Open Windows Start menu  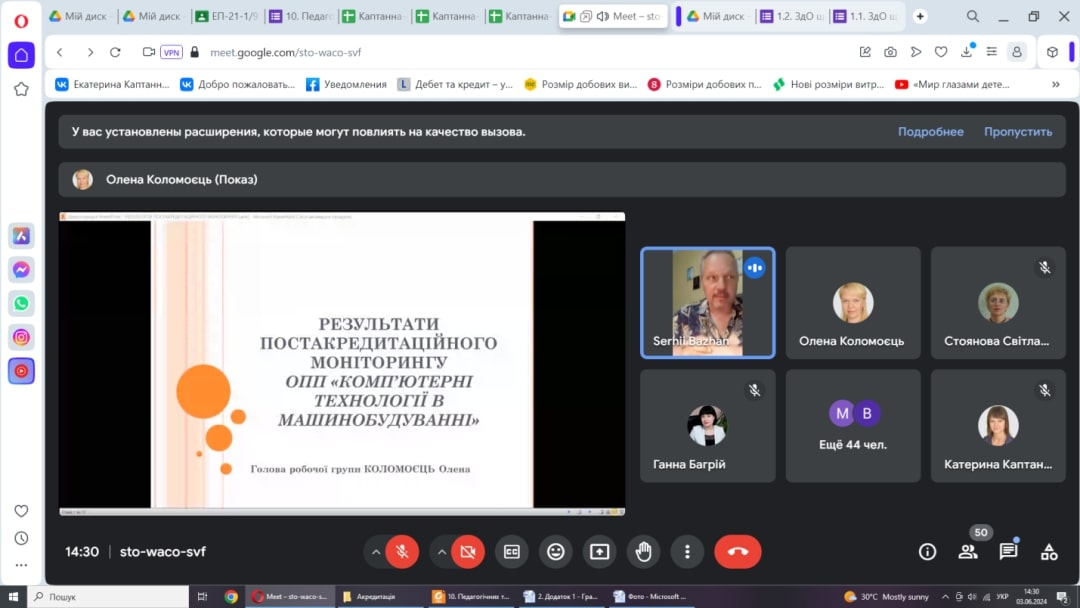coord(13,596)
